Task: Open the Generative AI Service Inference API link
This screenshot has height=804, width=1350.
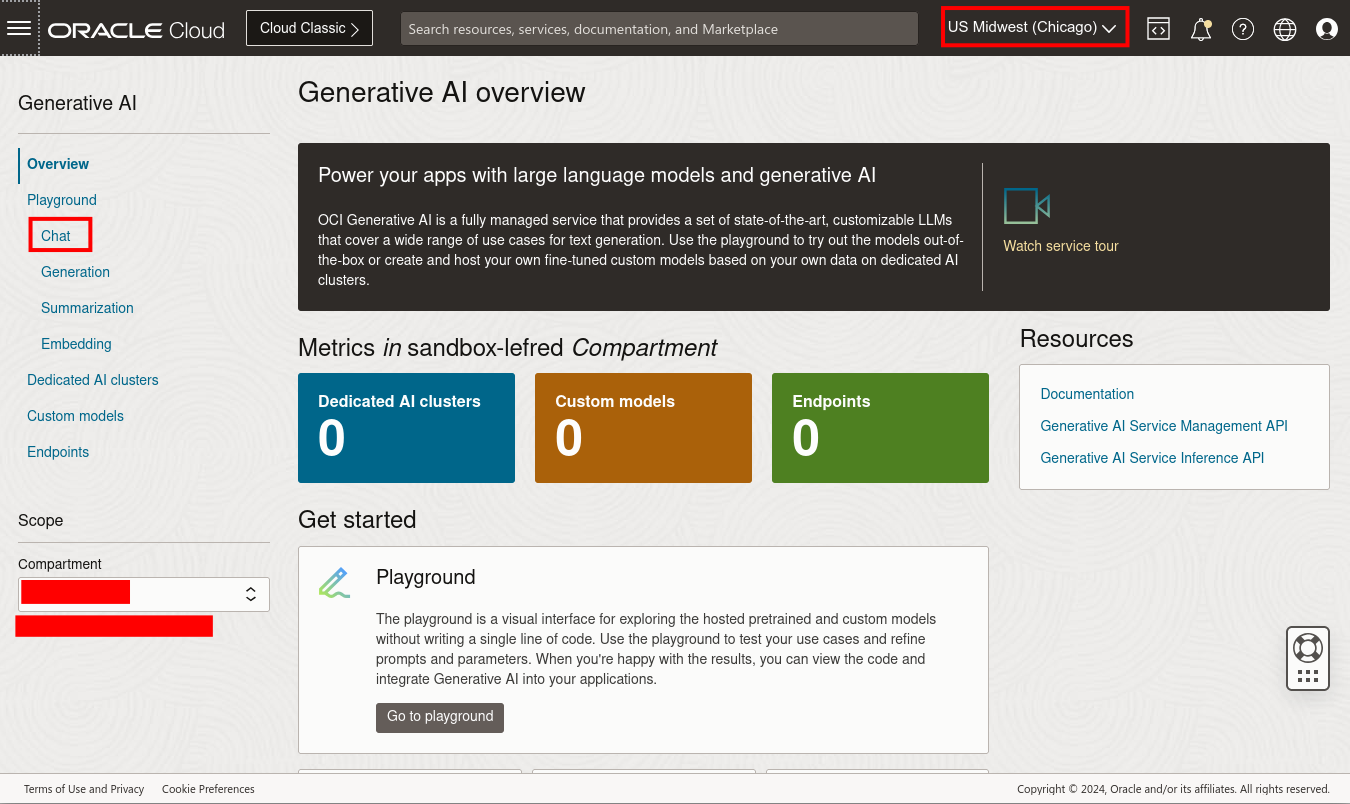Action: (1151, 458)
